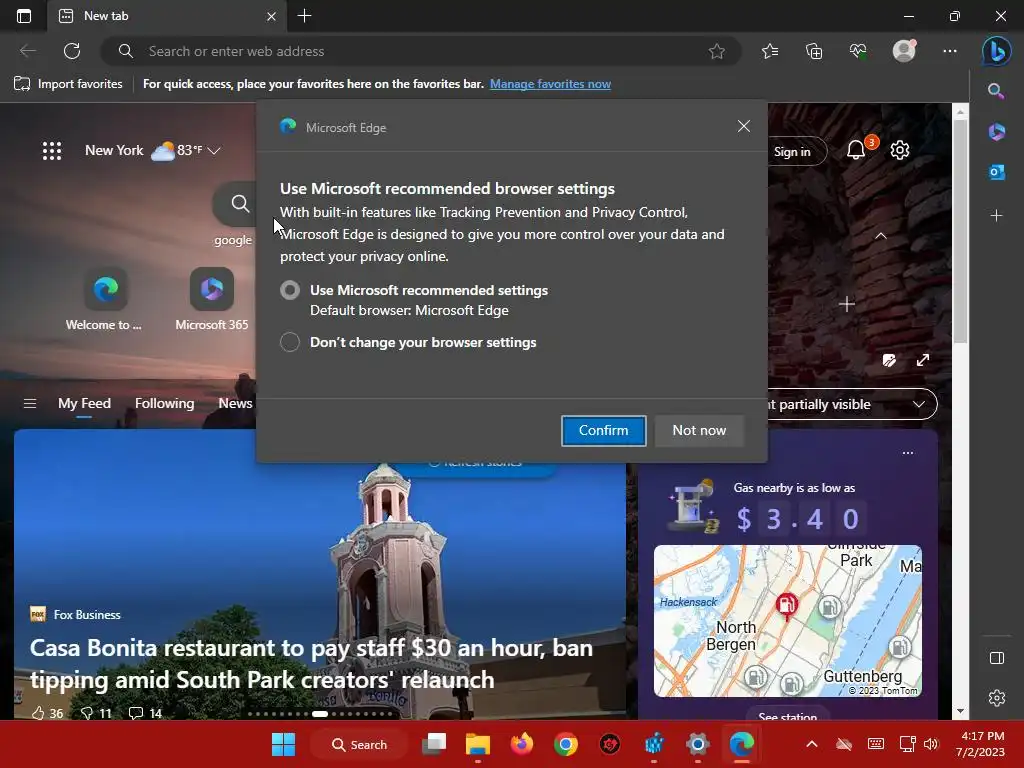Open Outlook in the sidebar
The height and width of the screenshot is (768, 1024).
click(996, 172)
